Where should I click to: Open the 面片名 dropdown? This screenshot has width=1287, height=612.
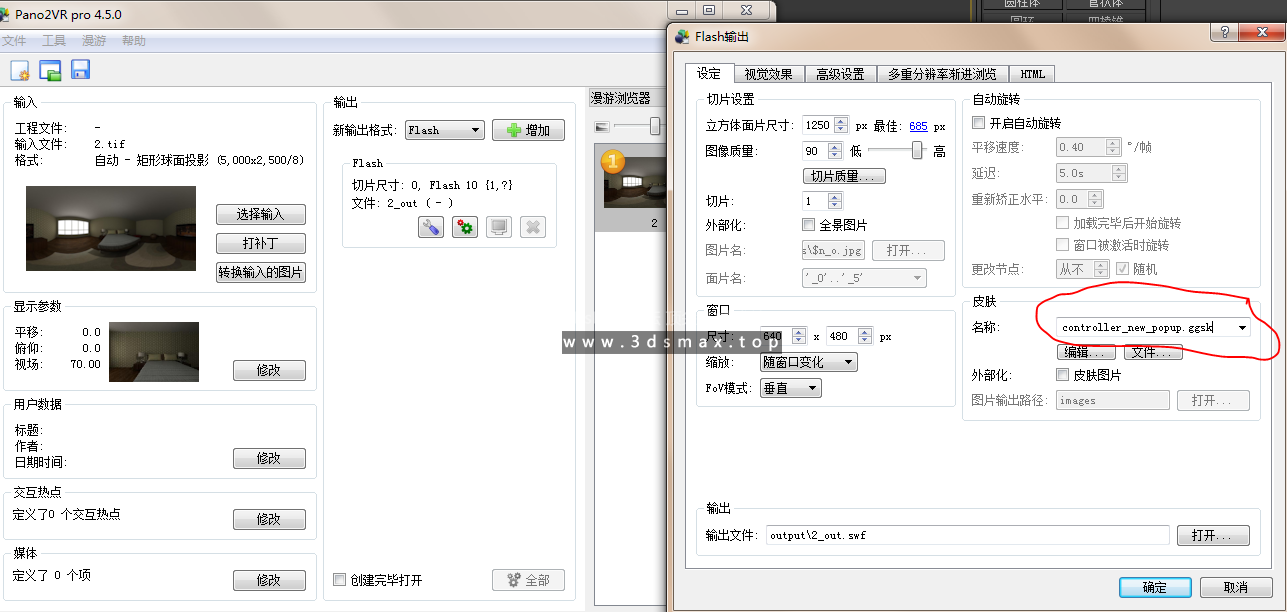point(864,278)
